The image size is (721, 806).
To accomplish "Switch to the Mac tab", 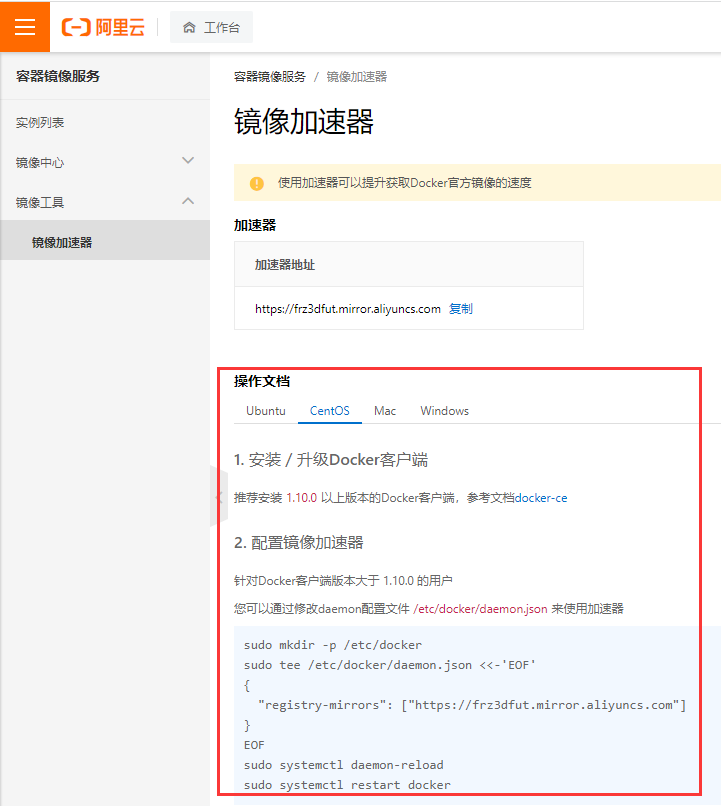I will (385, 411).
